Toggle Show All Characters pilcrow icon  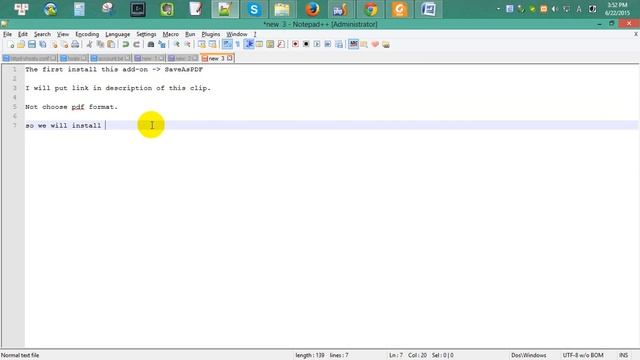[238, 44]
